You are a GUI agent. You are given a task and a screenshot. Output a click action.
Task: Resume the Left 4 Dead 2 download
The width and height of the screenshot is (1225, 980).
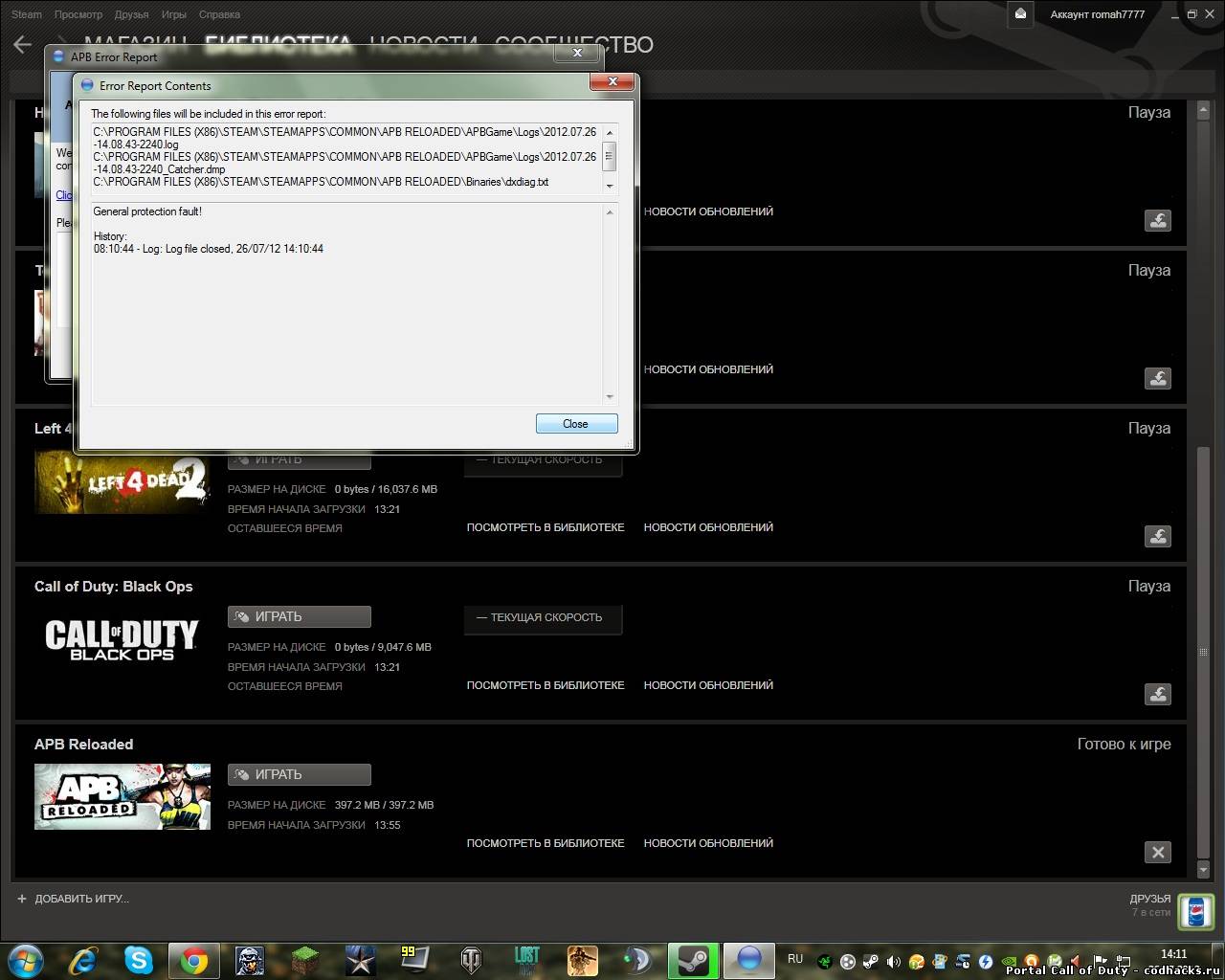[x=1158, y=536]
